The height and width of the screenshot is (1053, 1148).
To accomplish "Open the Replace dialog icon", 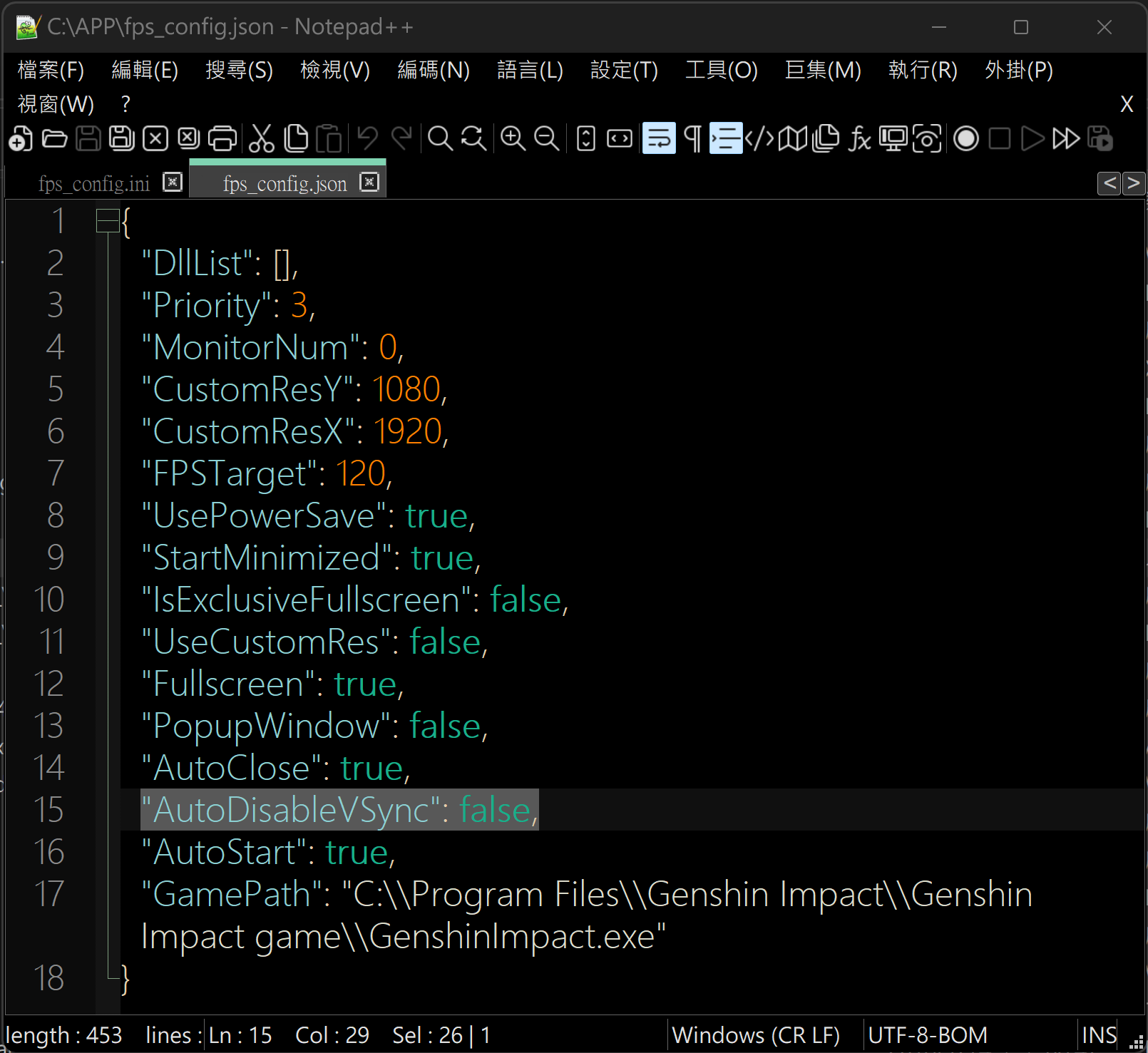I will (x=473, y=138).
